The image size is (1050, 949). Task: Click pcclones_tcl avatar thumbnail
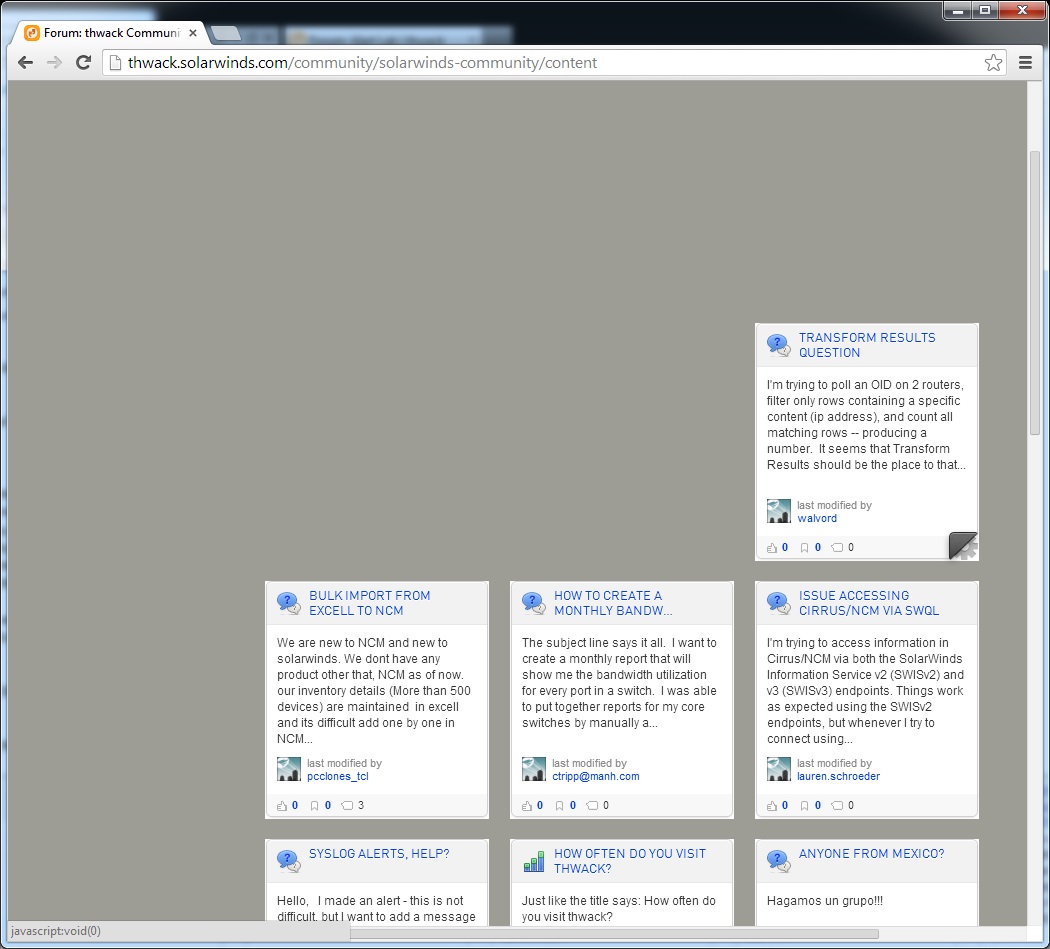(x=289, y=769)
